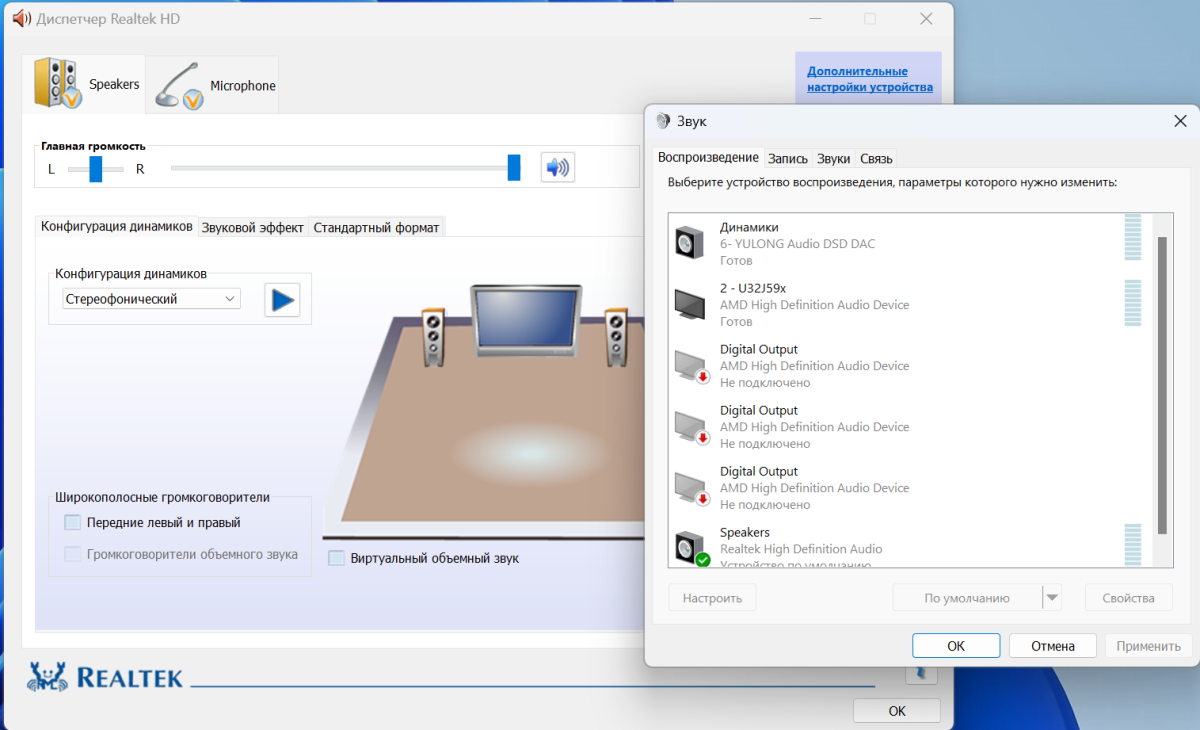
Task: Click the 6- YULONG Audio DSD DAC text
Action: [798, 244]
